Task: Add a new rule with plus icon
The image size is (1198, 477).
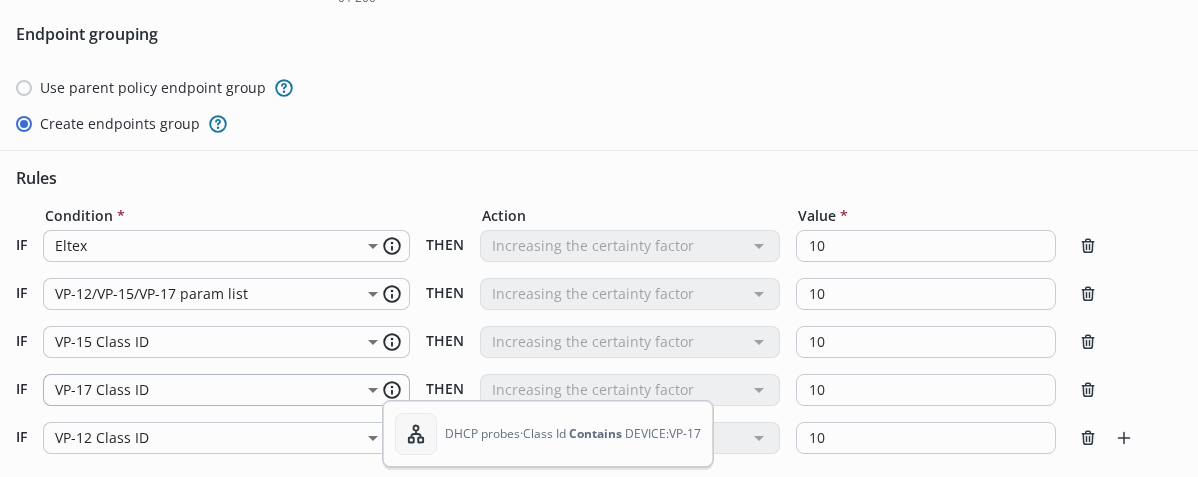Action: pyautogui.click(x=1124, y=438)
